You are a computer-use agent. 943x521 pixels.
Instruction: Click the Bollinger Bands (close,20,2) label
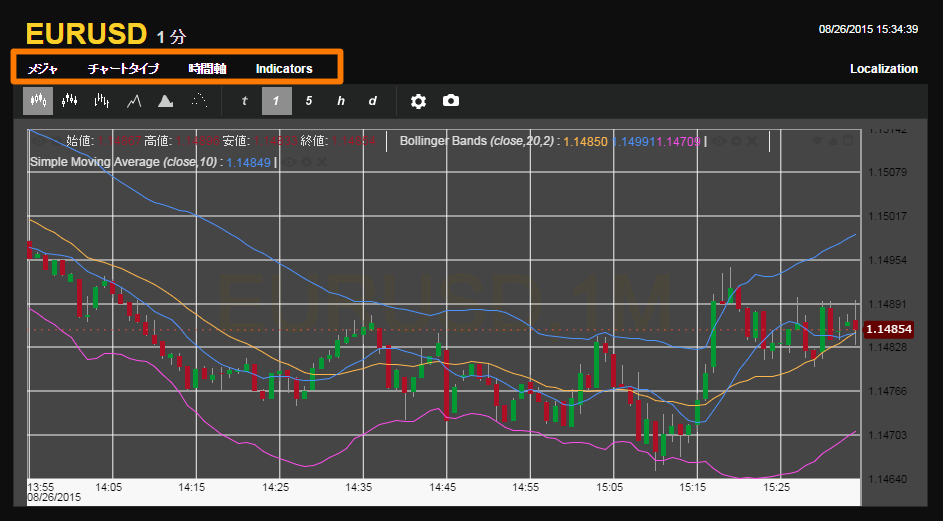pyautogui.click(x=477, y=141)
